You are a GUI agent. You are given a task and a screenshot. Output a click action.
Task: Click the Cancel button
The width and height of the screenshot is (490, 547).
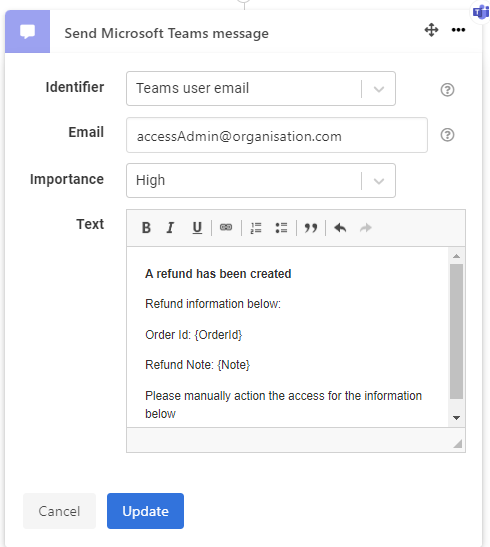coord(59,511)
